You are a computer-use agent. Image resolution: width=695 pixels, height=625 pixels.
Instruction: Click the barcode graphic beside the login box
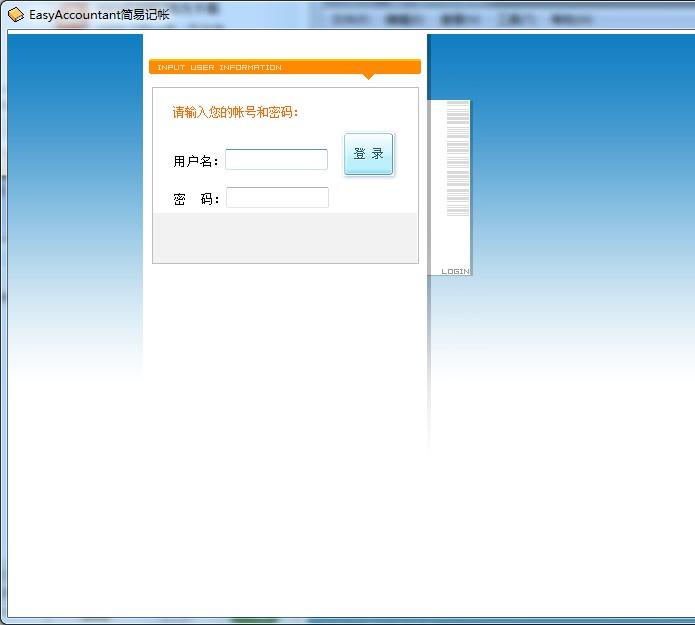pyautogui.click(x=457, y=158)
